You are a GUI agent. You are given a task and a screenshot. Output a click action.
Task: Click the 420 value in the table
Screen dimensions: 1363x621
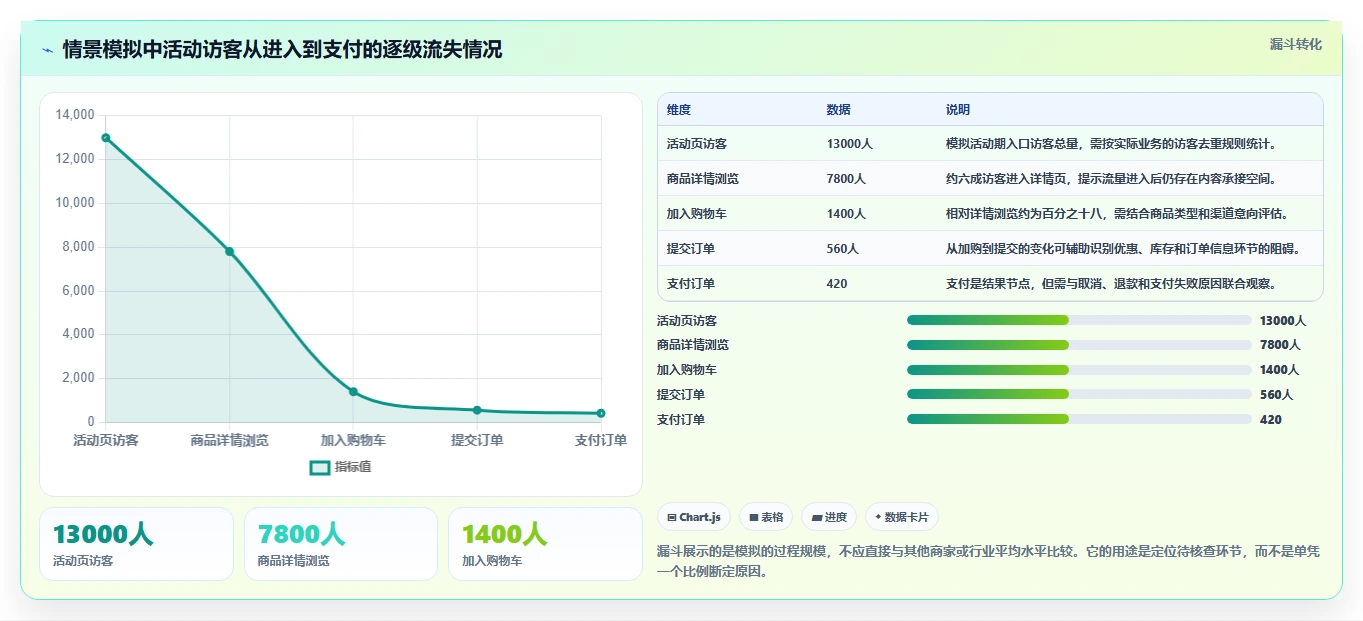[x=837, y=284]
